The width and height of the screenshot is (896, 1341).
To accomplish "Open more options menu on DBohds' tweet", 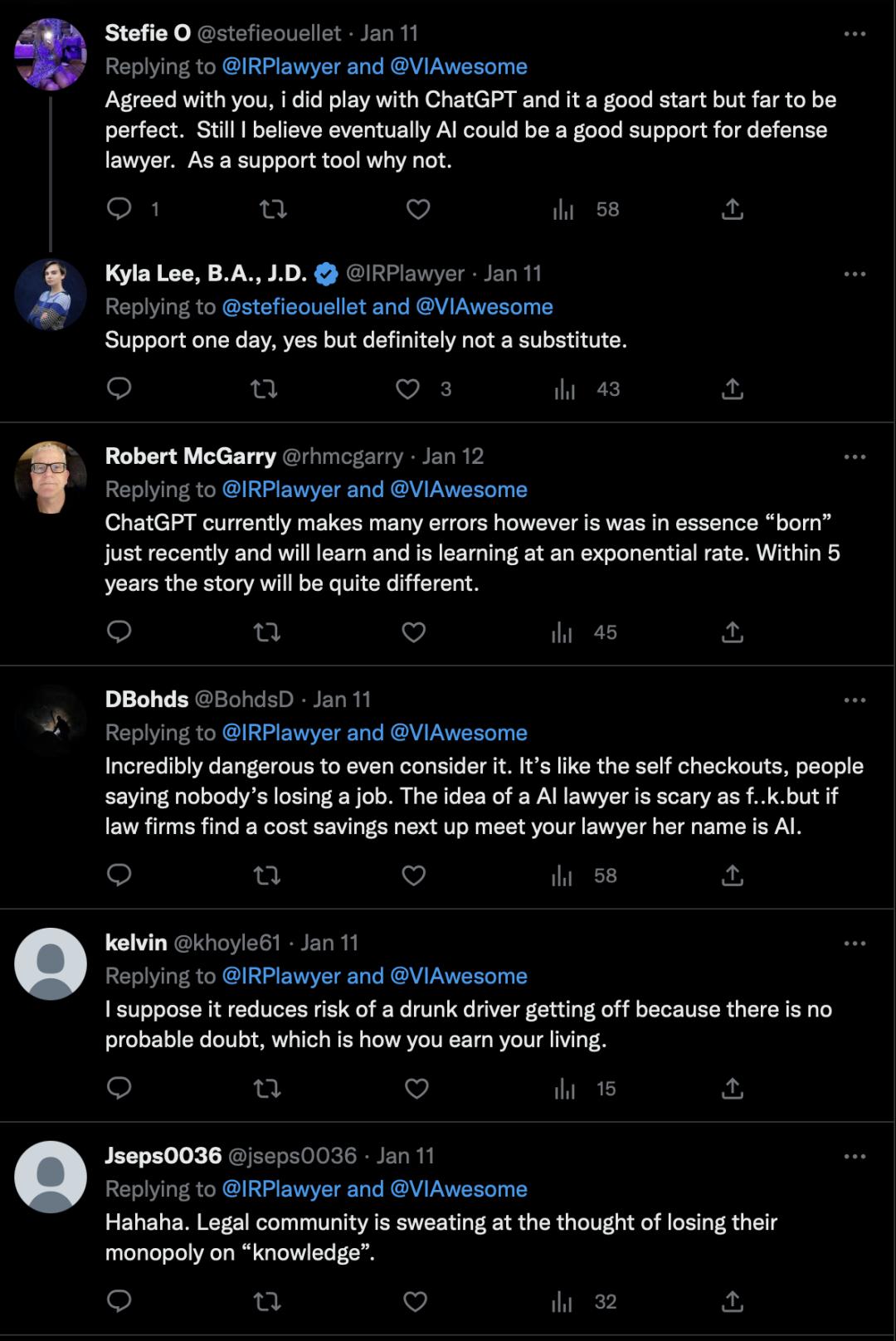I will coord(855,700).
